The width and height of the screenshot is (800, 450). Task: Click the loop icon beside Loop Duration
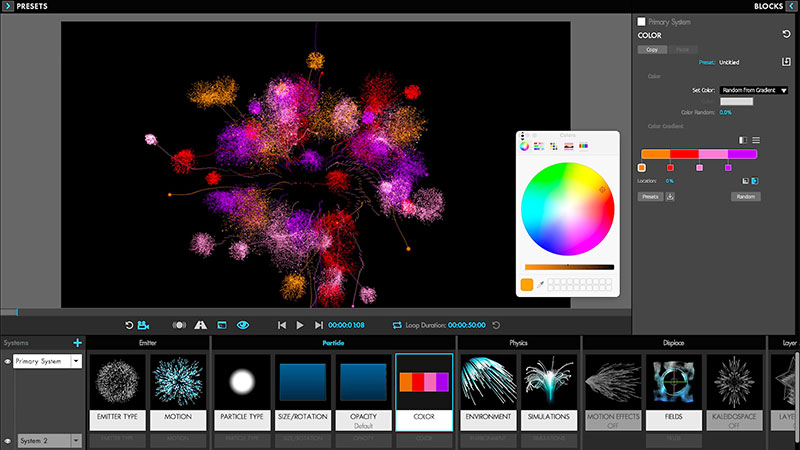[397, 325]
